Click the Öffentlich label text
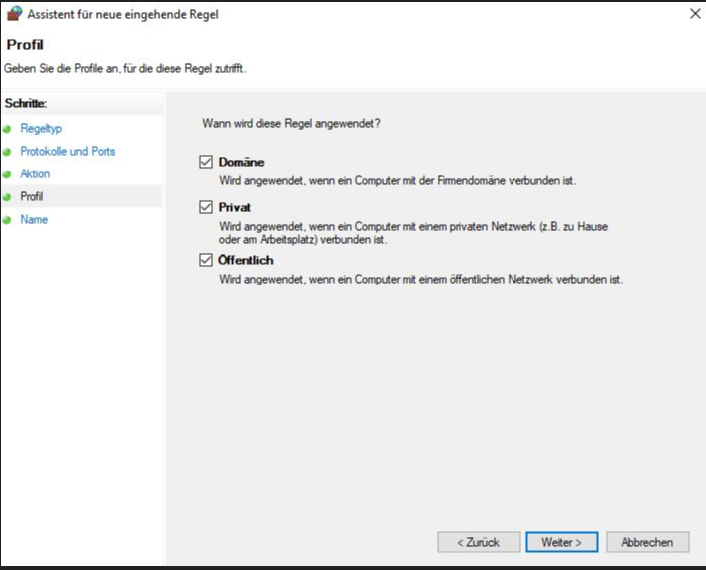This screenshot has width=706, height=570. (246, 260)
